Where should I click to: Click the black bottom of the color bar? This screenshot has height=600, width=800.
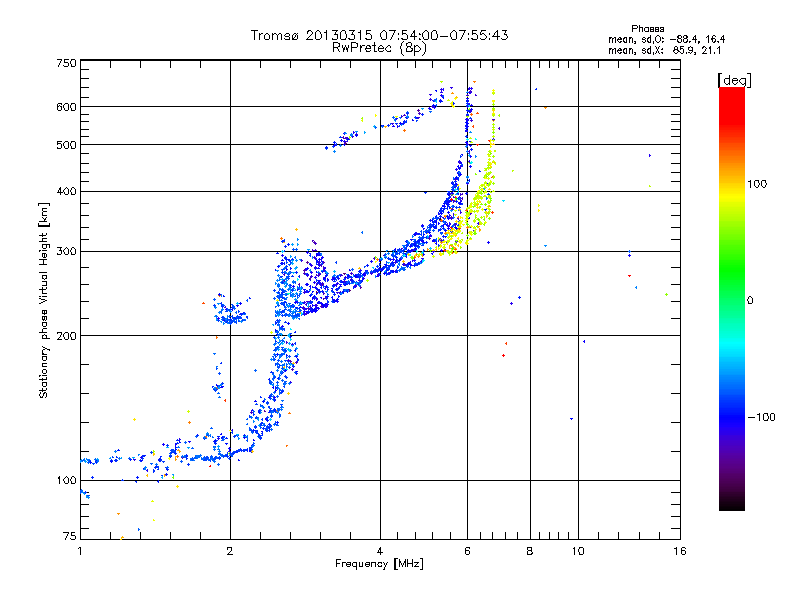pos(732,503)
